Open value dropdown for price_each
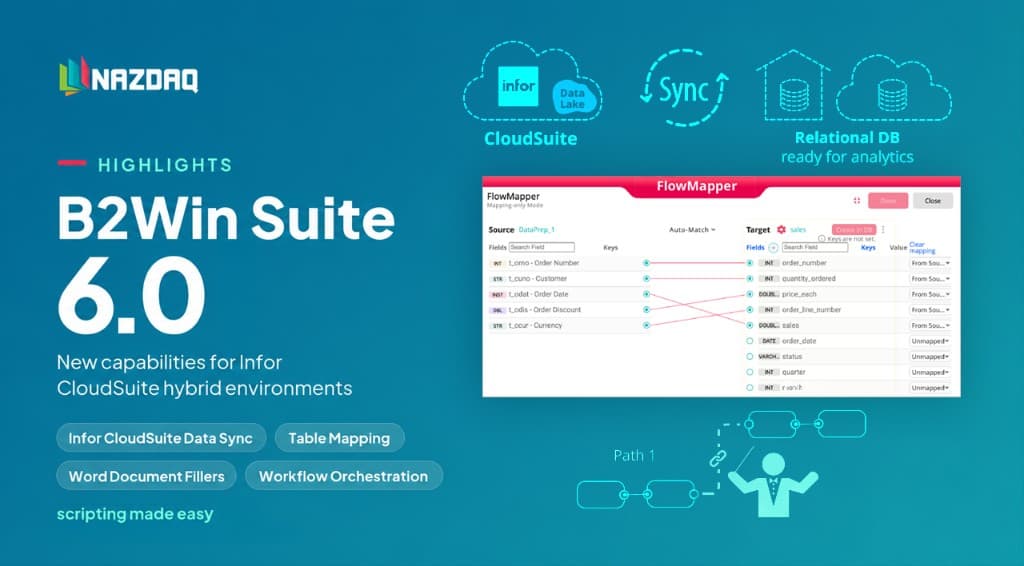Screen dimensions: 1024x566 click(x=930, y=294)
